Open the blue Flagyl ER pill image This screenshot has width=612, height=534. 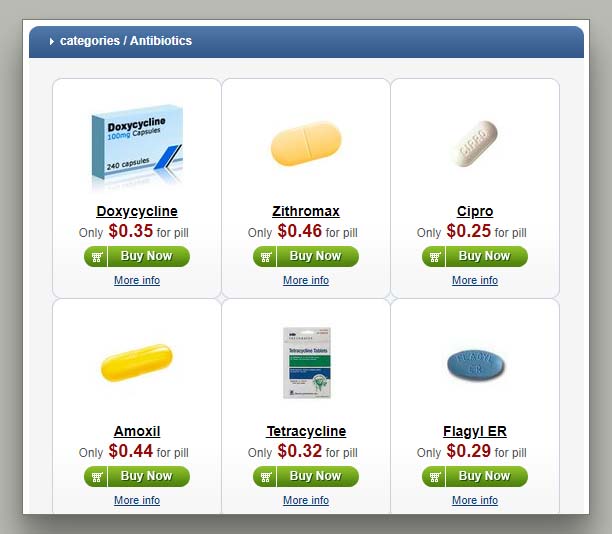point(475,364)
